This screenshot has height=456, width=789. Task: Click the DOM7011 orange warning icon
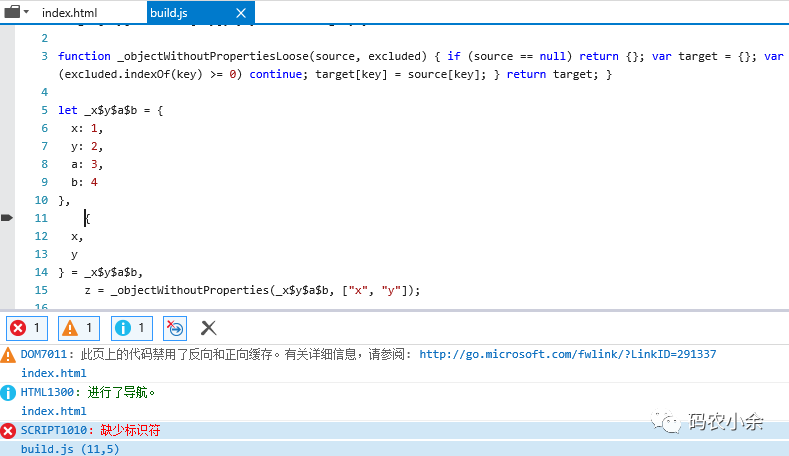8,354
